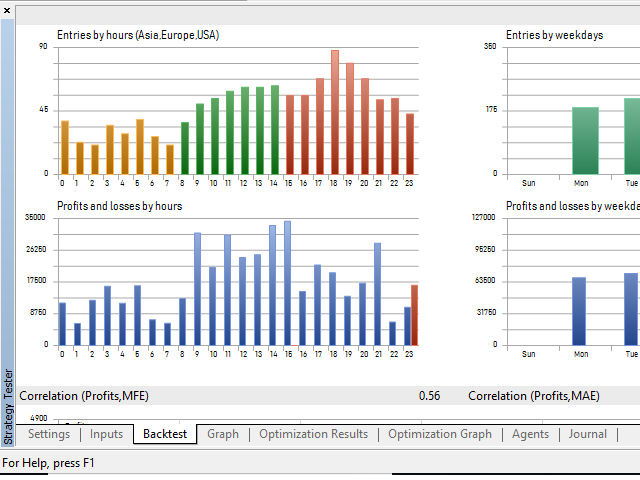The height and width of the screenshot is (480, 640).
Task: Select the Monday bar in Entries by weekdays
Action: pos(585,140)
